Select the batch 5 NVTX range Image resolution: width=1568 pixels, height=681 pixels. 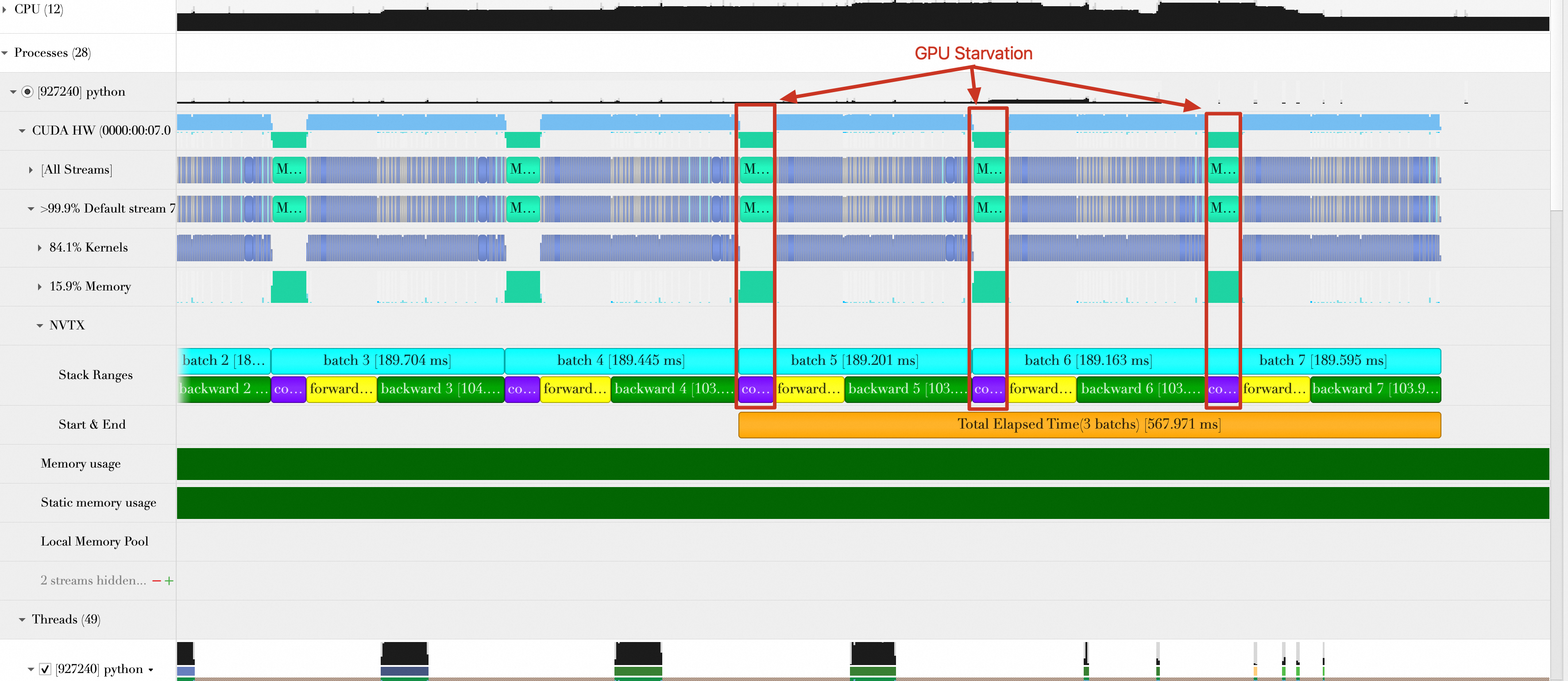854,360
